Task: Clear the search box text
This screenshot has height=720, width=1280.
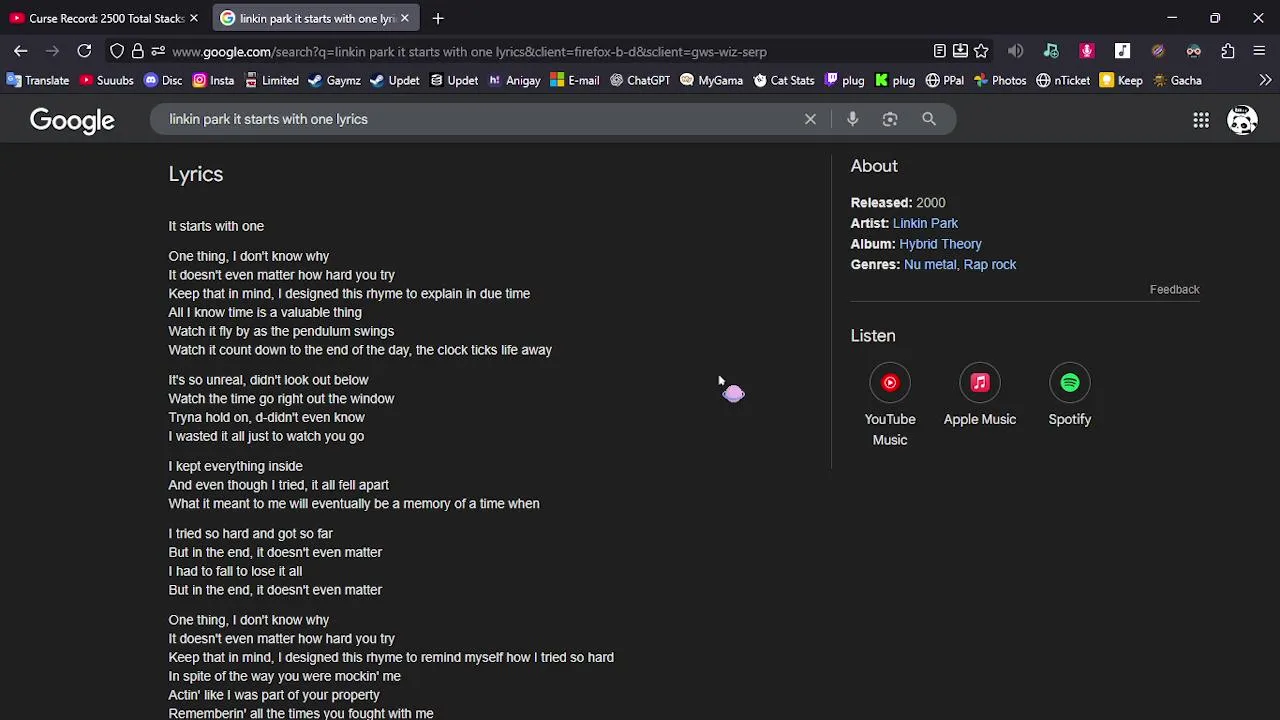Action: (x=810, y=119)
